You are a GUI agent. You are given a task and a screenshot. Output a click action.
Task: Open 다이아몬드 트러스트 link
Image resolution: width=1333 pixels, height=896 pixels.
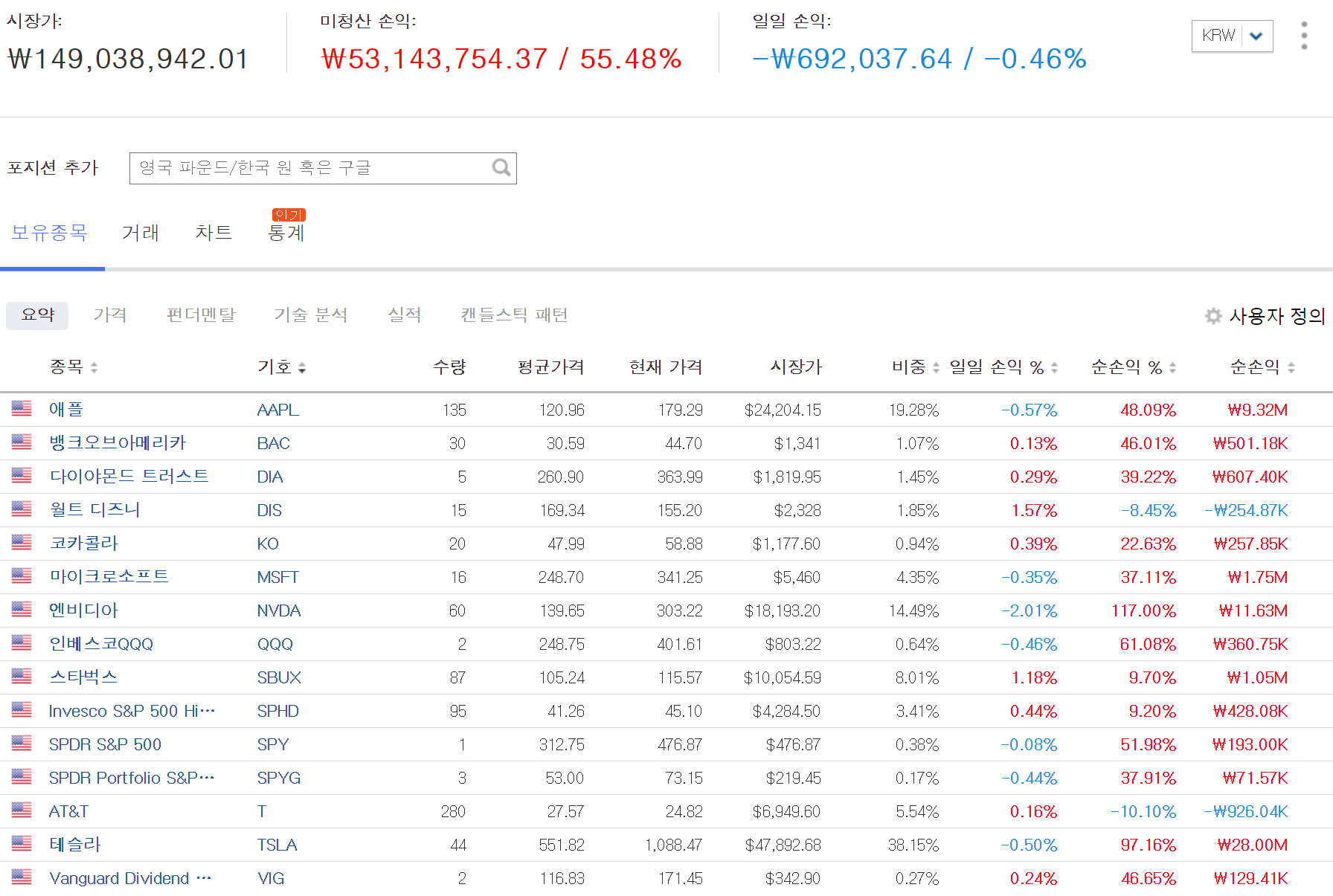pyautogui.click(x=129, y=476)
